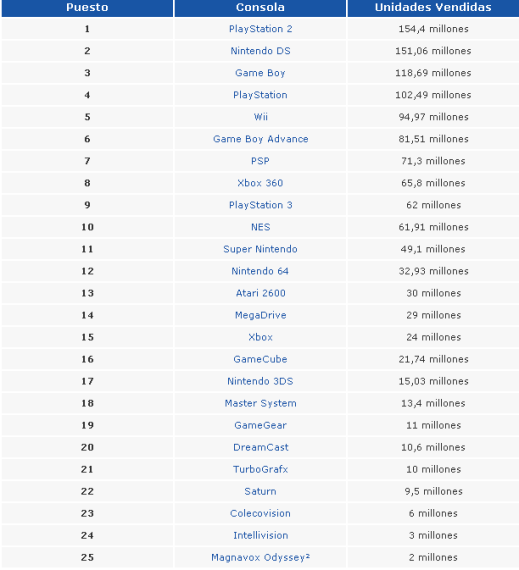
Task: Click the Nintendo DS console link
Action: point(260,51)
